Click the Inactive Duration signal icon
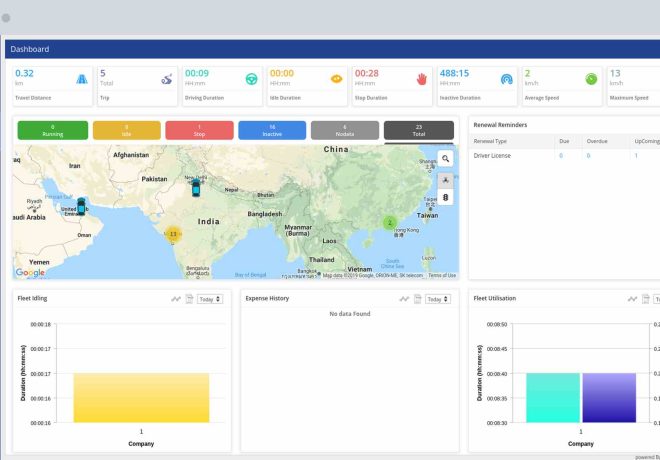Viewport: 660px width, 460px height. click(507, 79)
